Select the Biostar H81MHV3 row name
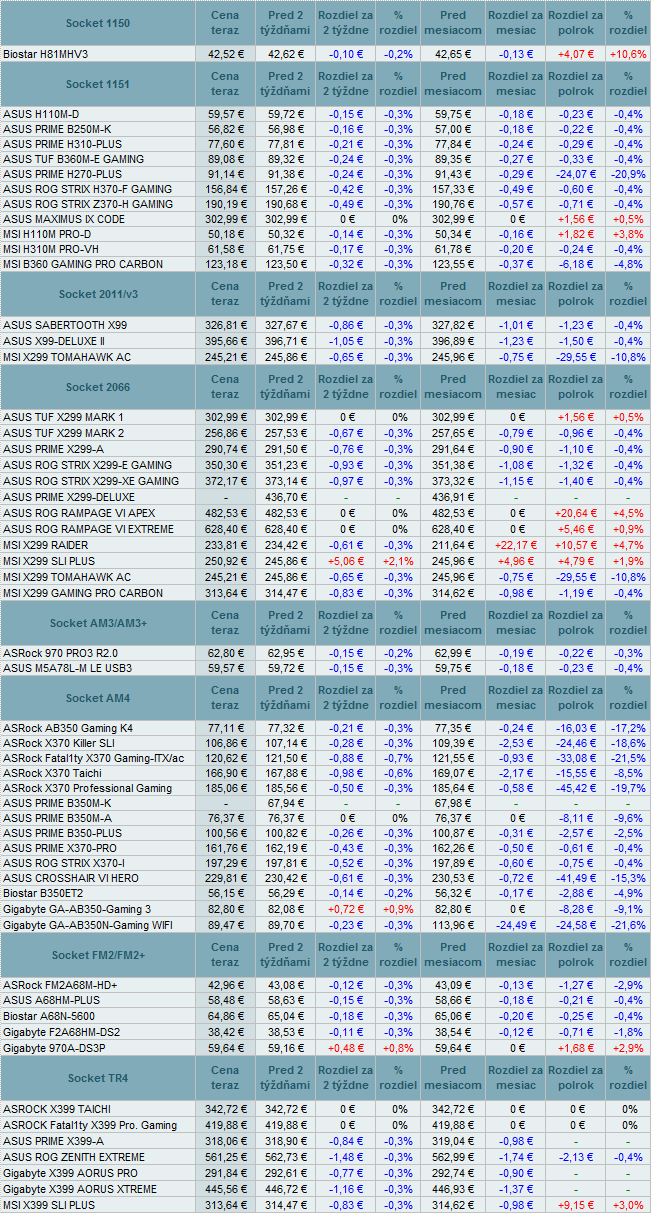The width and height of the screenshot is (651, 1213). pos(46,53)
